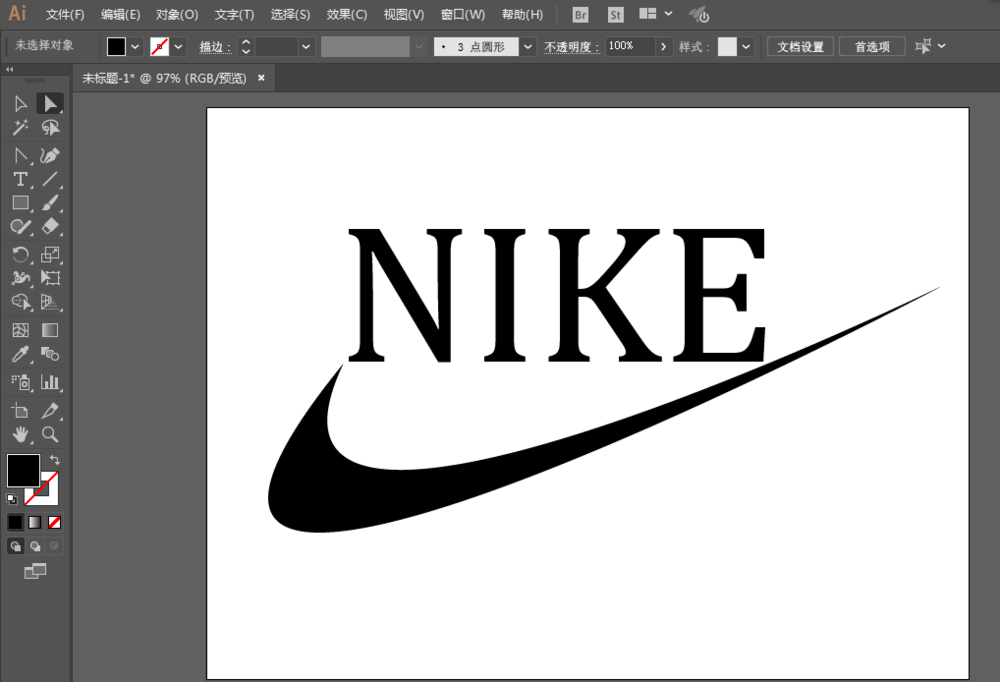The width and height of the screenshot is (1000, 682).
Task: Pick the Eyedropper tool
Action: point(20,354)
